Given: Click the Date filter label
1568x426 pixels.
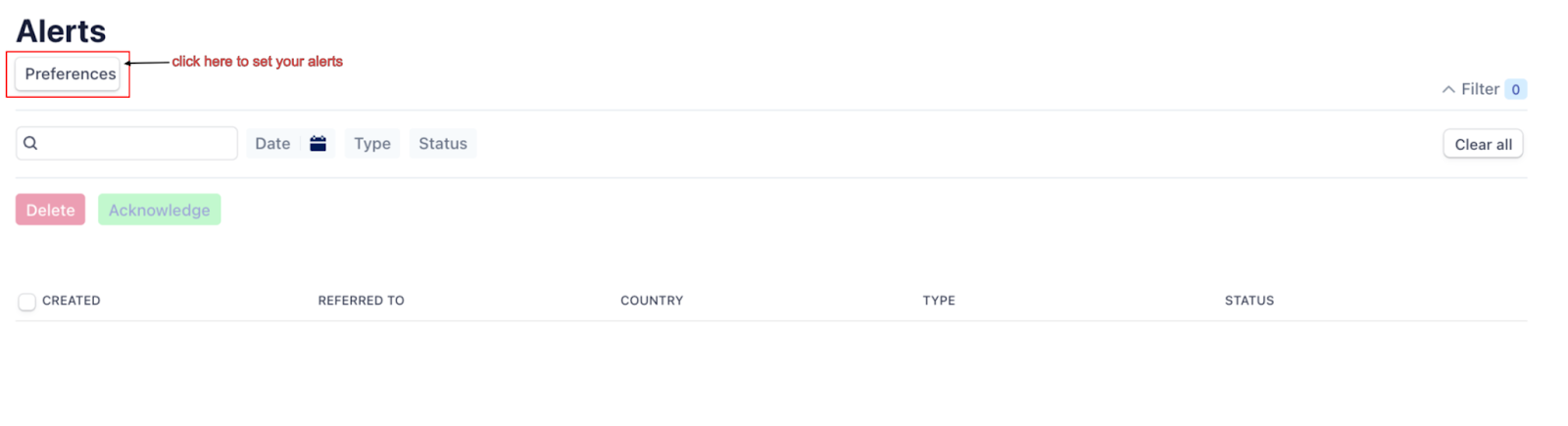Looking at the screenshot, I should point(272,143).
